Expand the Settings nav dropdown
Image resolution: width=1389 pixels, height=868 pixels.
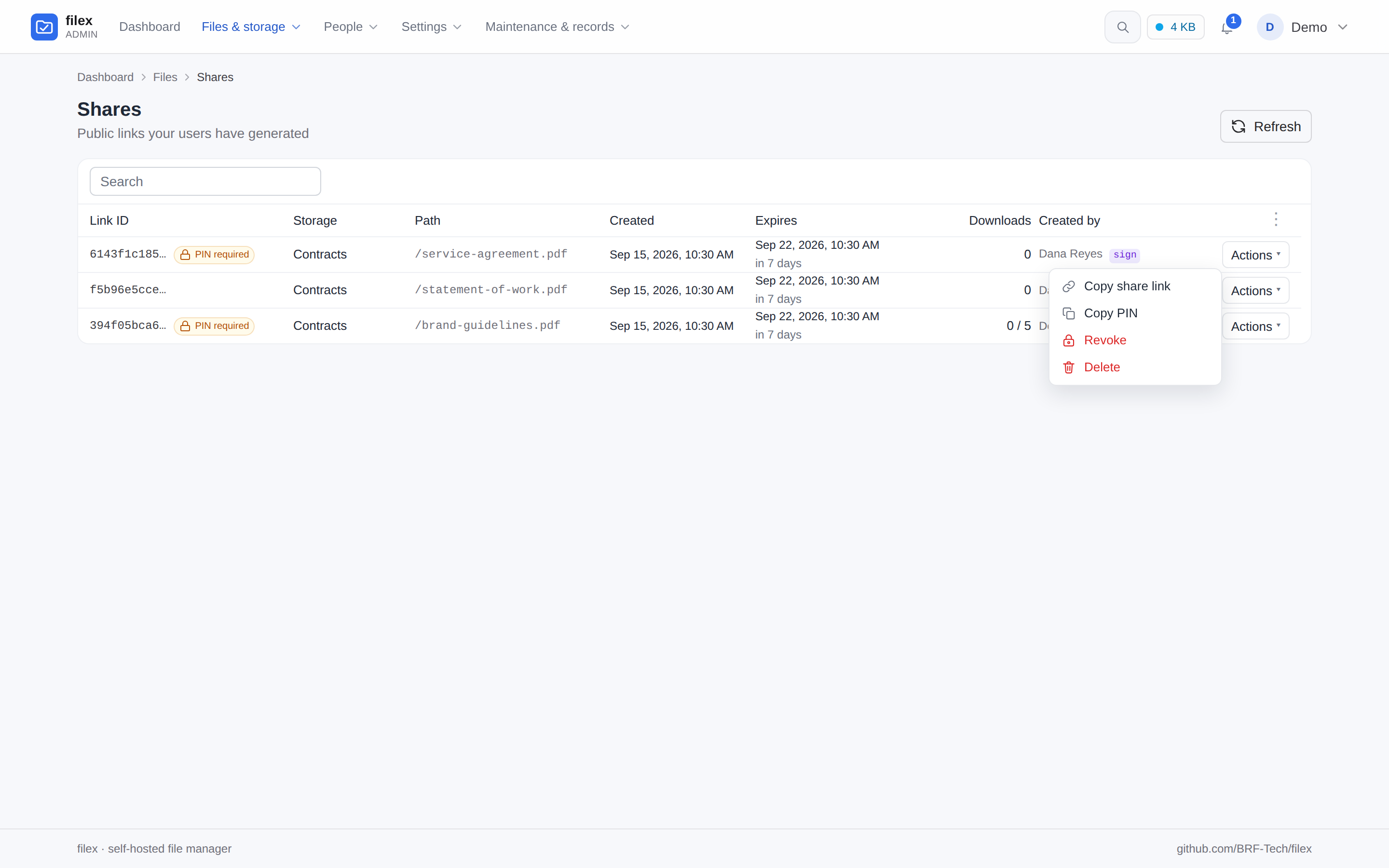pos(431,27)
